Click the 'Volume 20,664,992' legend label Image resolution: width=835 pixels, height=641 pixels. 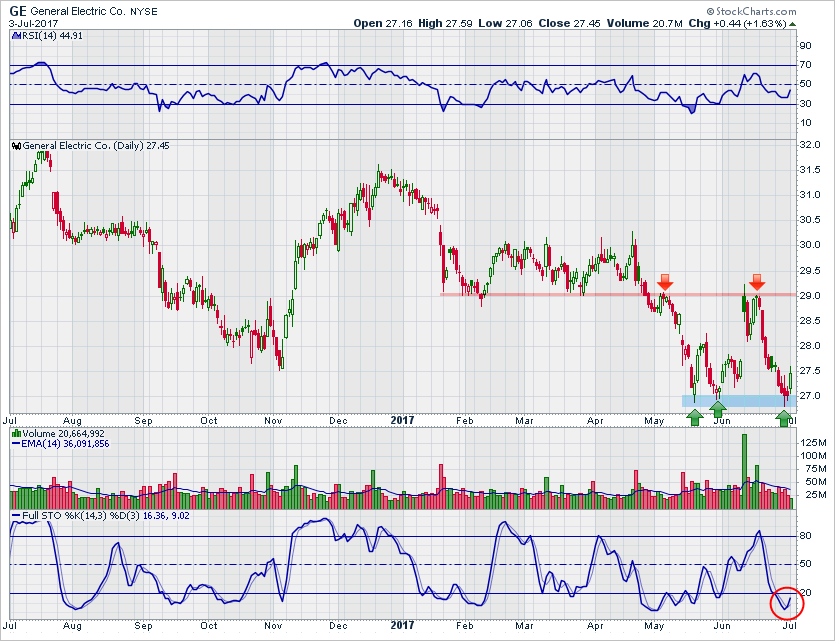(x=63, y=434)
